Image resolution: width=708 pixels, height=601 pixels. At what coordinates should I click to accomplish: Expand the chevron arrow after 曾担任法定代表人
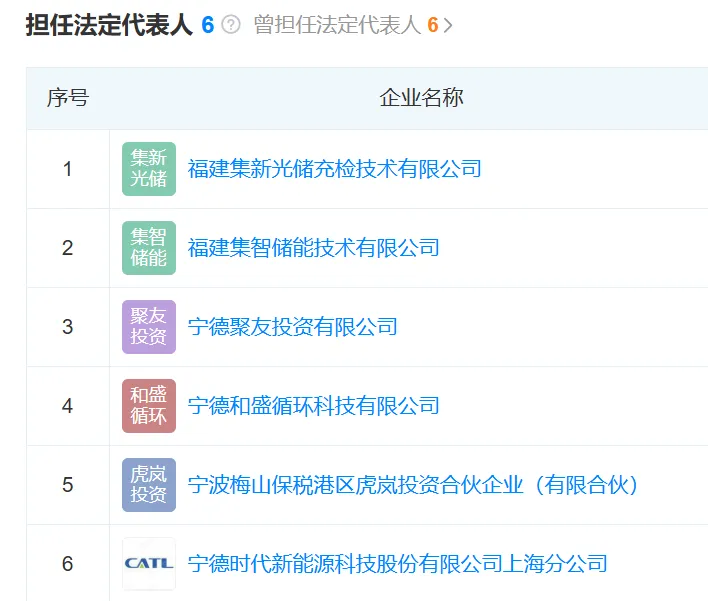pos(448,26)
